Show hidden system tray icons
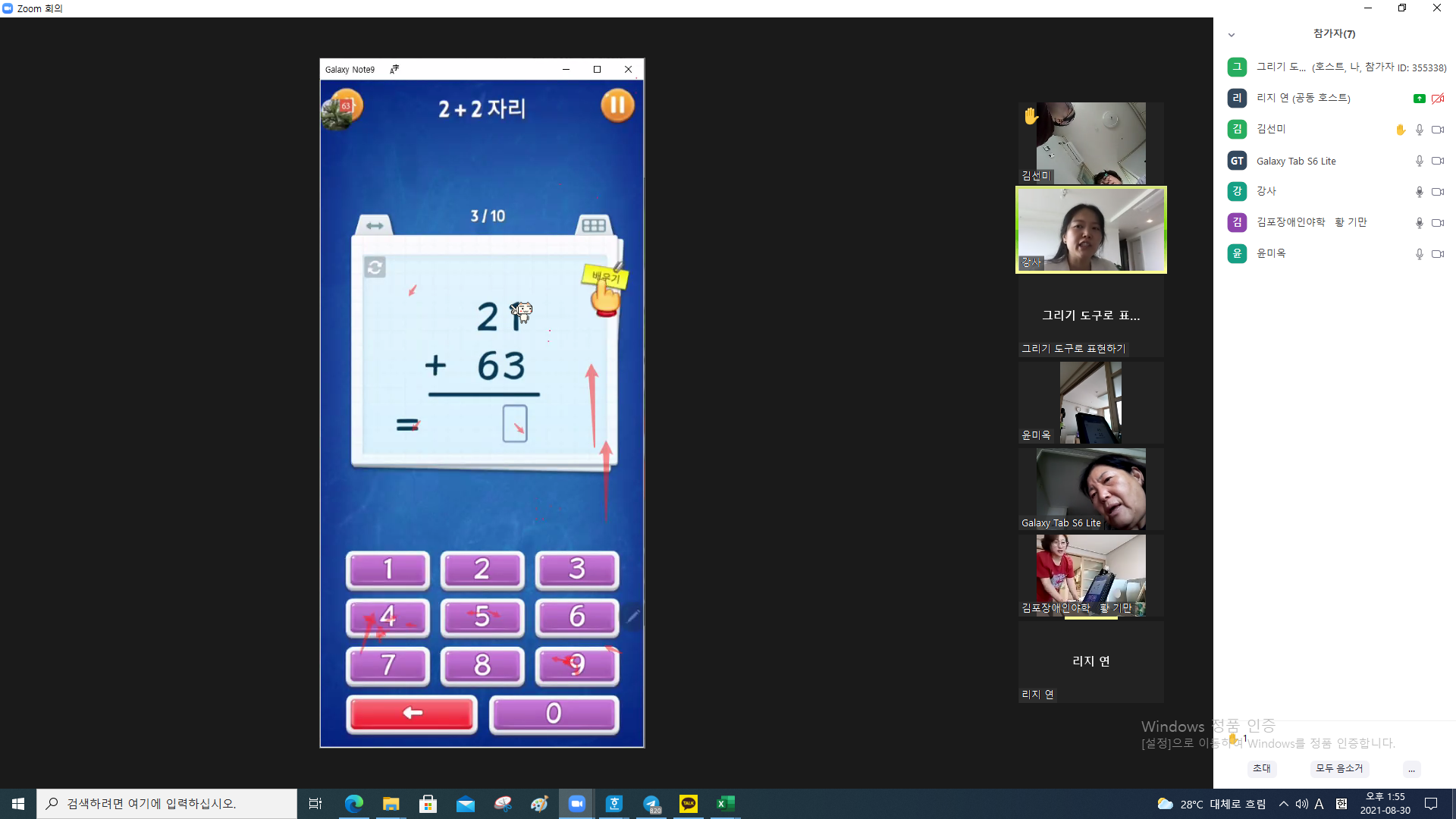 point(1283,804)
